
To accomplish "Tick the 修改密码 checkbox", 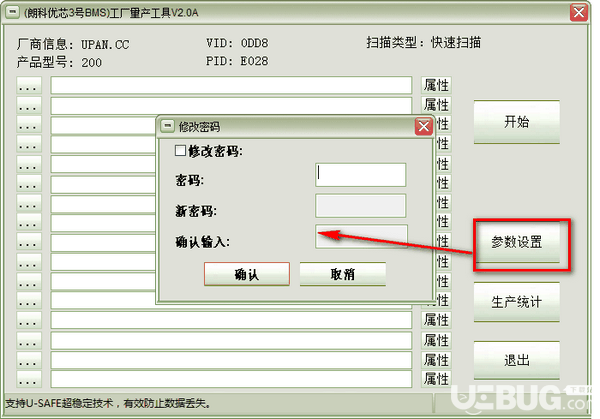I will [x=180, y=151].
